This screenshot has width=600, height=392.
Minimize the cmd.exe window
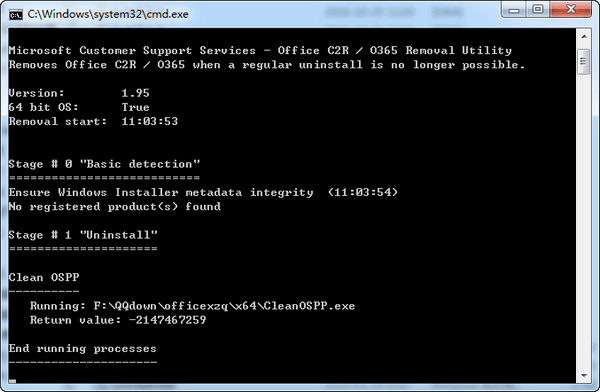514,9
